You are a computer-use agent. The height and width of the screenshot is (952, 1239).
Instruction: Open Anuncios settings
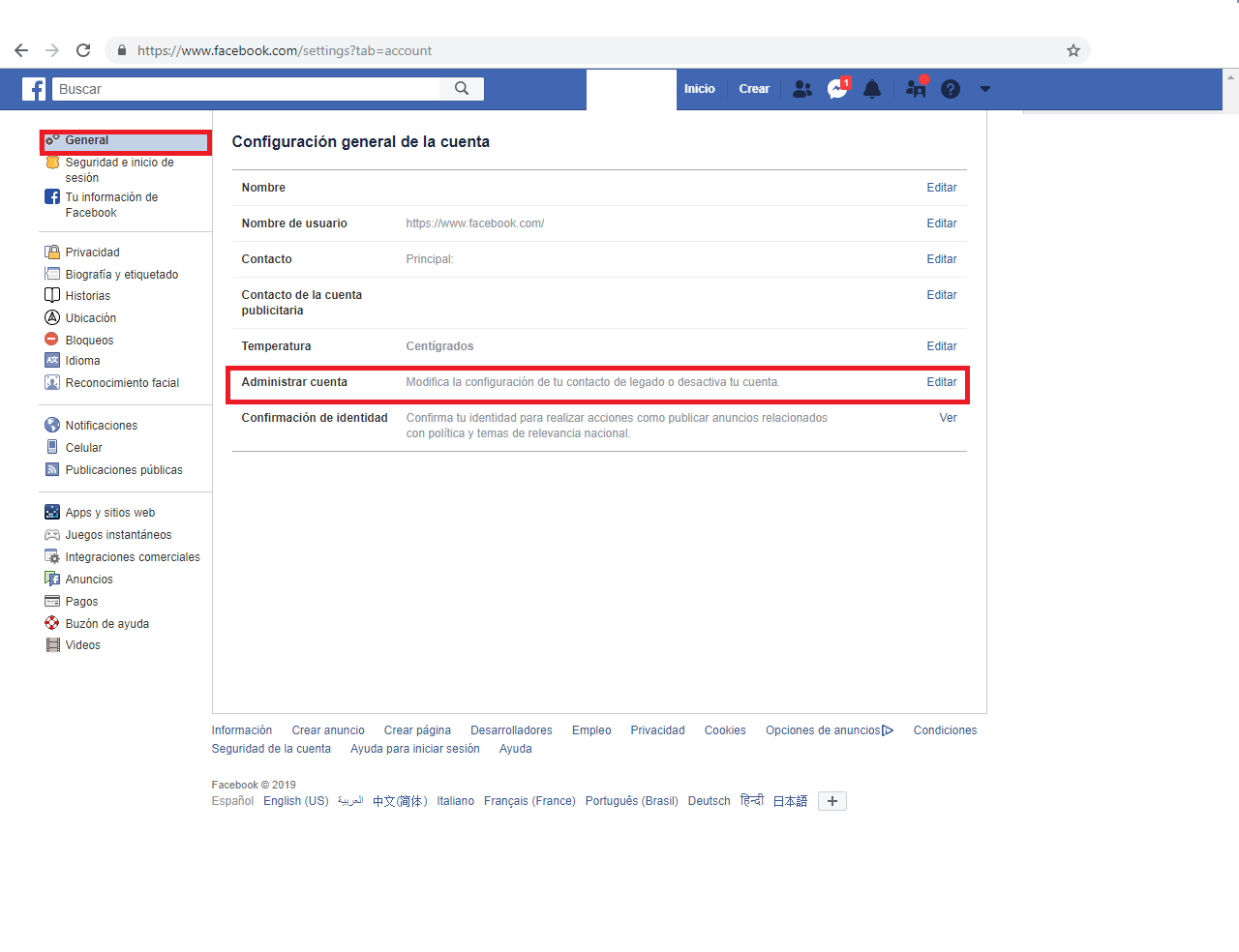pyautogui.click(x=89, y=580)
